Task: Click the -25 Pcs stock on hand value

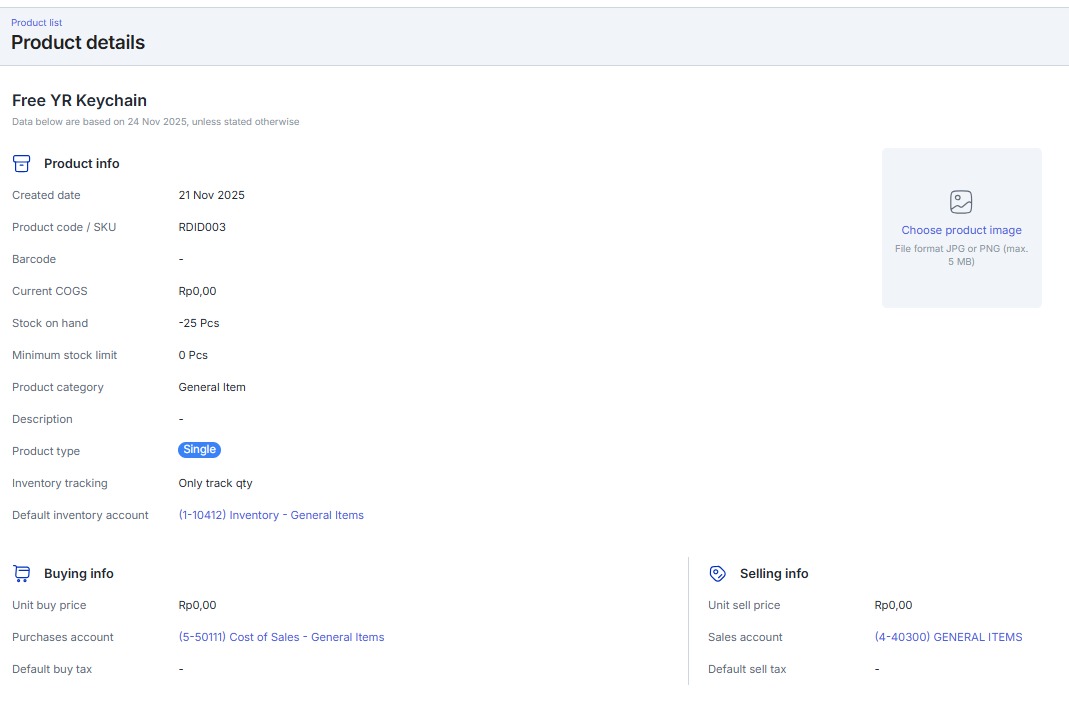Action: click(199, 324)
